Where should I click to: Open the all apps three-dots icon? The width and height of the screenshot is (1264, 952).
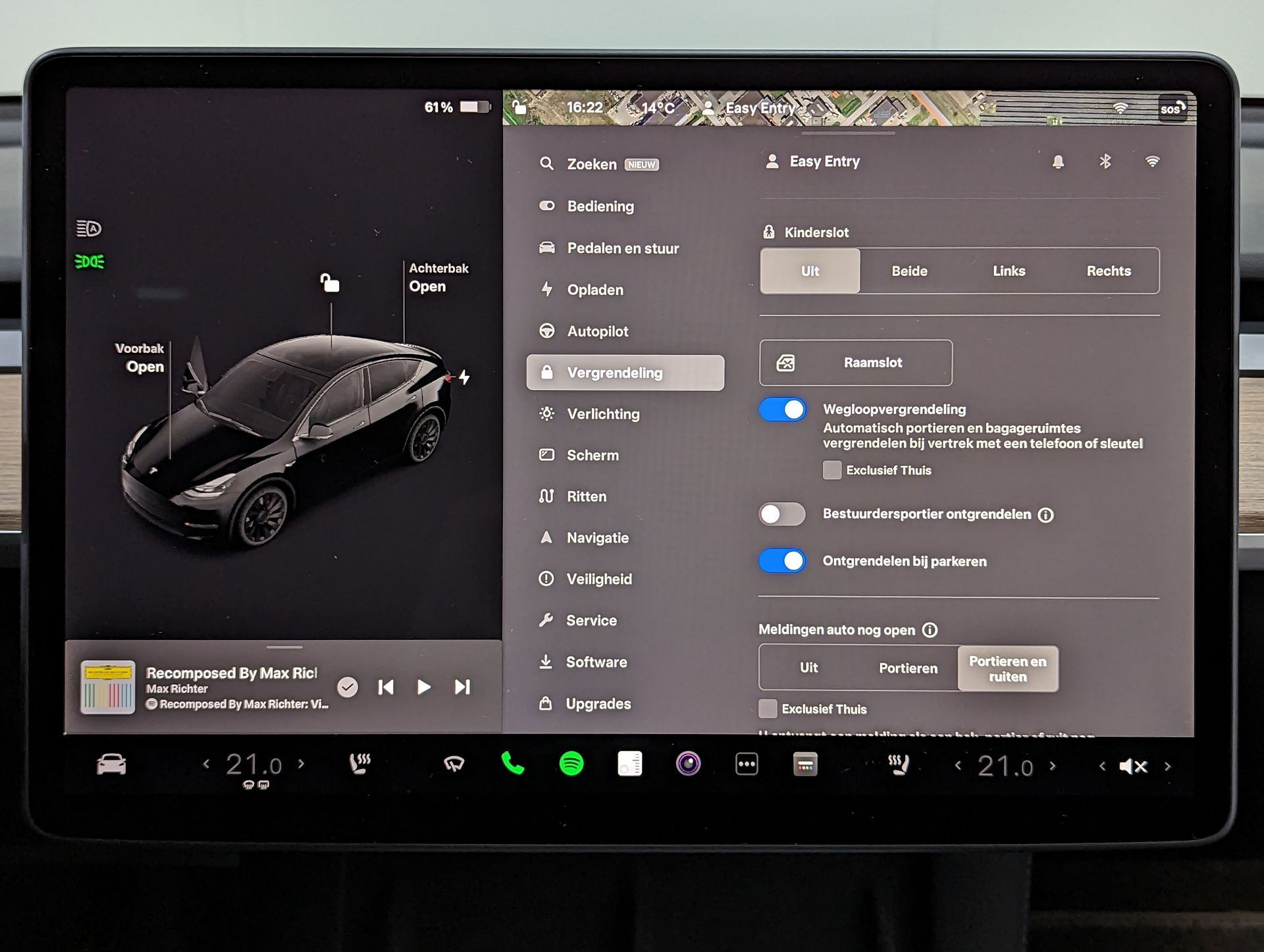click(747, 764)
